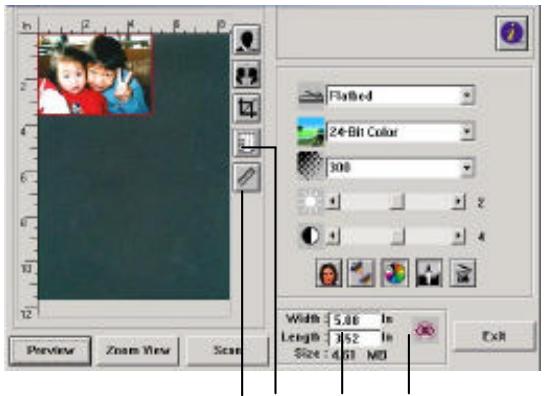Click the contrast slider thumb
This screenshot has width=545, height=396.
click(x=397, y=237)
